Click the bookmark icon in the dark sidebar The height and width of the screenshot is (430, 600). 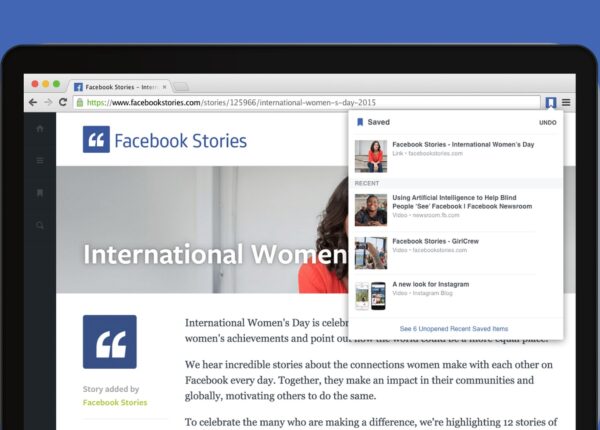(x=40, y=192)
